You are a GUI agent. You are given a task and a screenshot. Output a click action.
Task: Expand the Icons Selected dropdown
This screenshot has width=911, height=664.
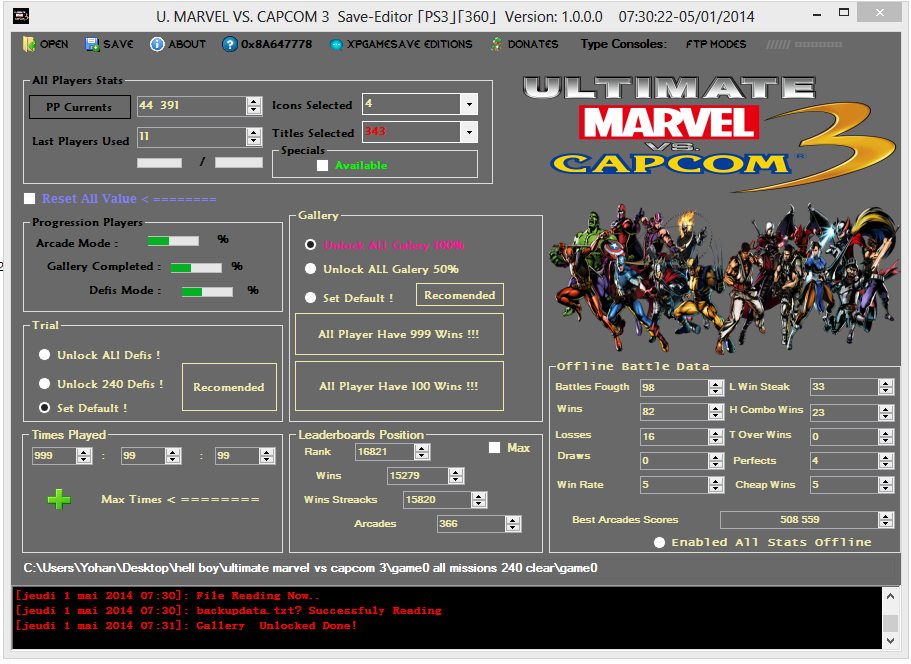[x=469, y=104]
